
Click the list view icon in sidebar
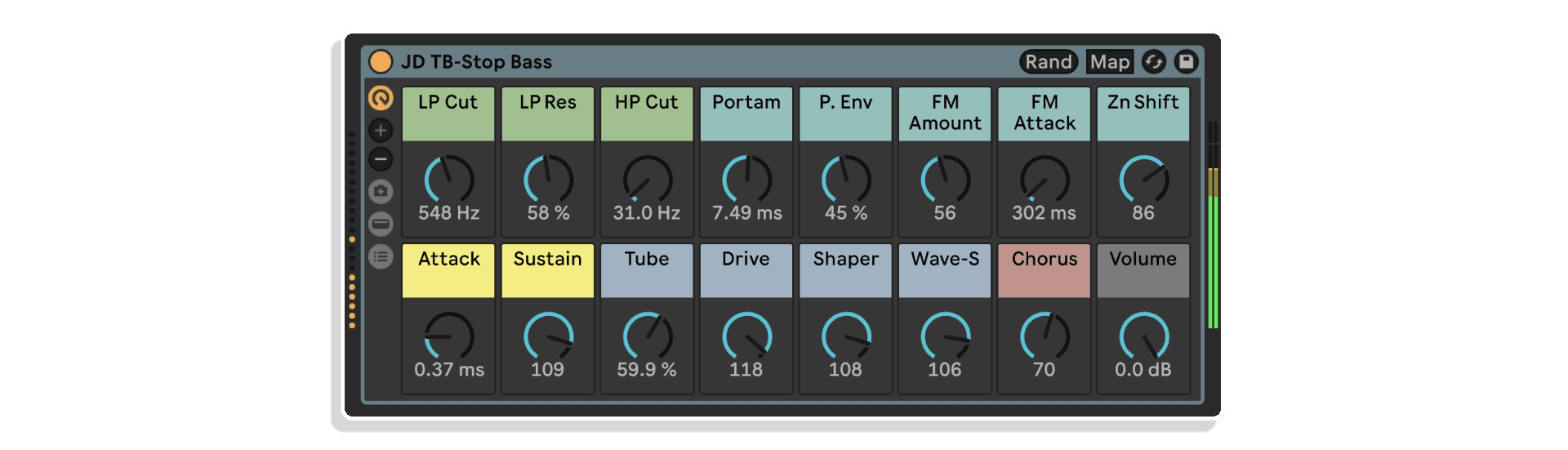(381, 256)
